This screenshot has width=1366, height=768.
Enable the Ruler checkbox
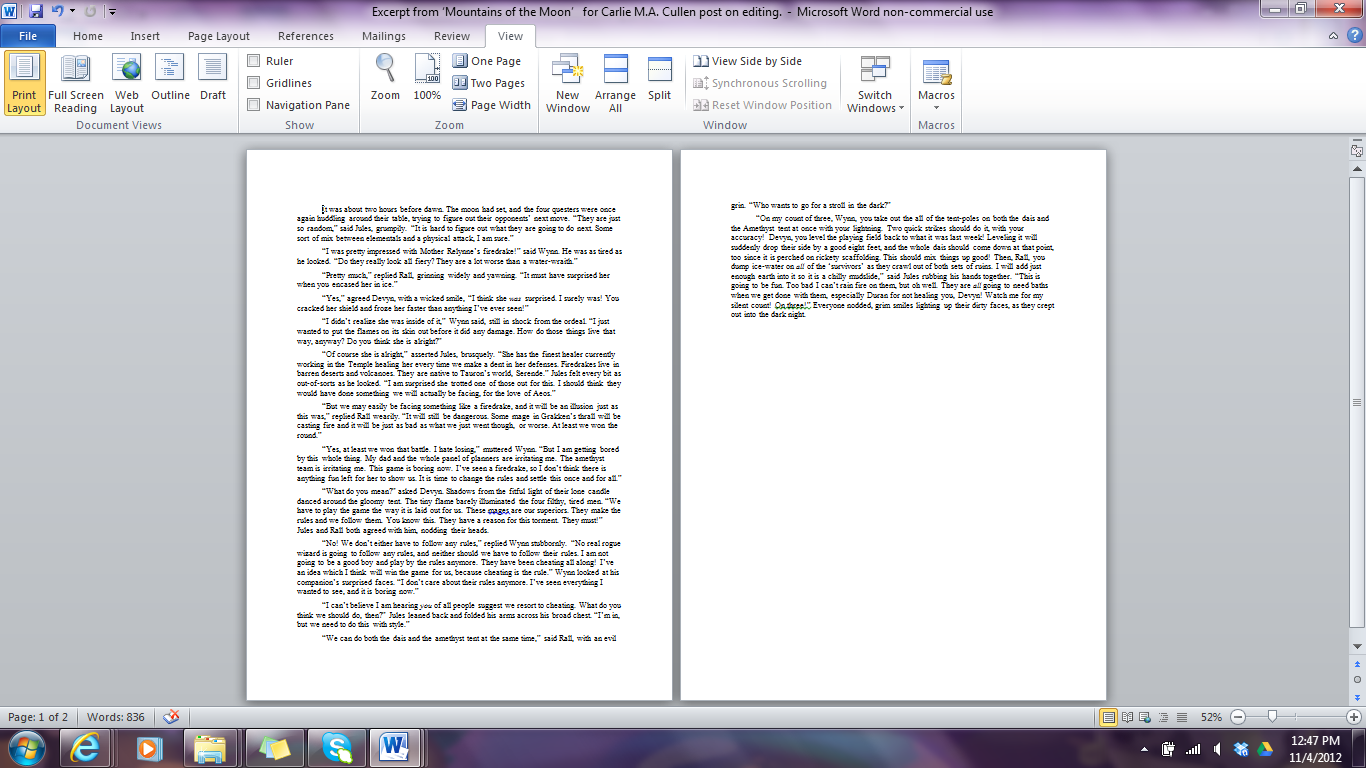(x=254, y=61)
